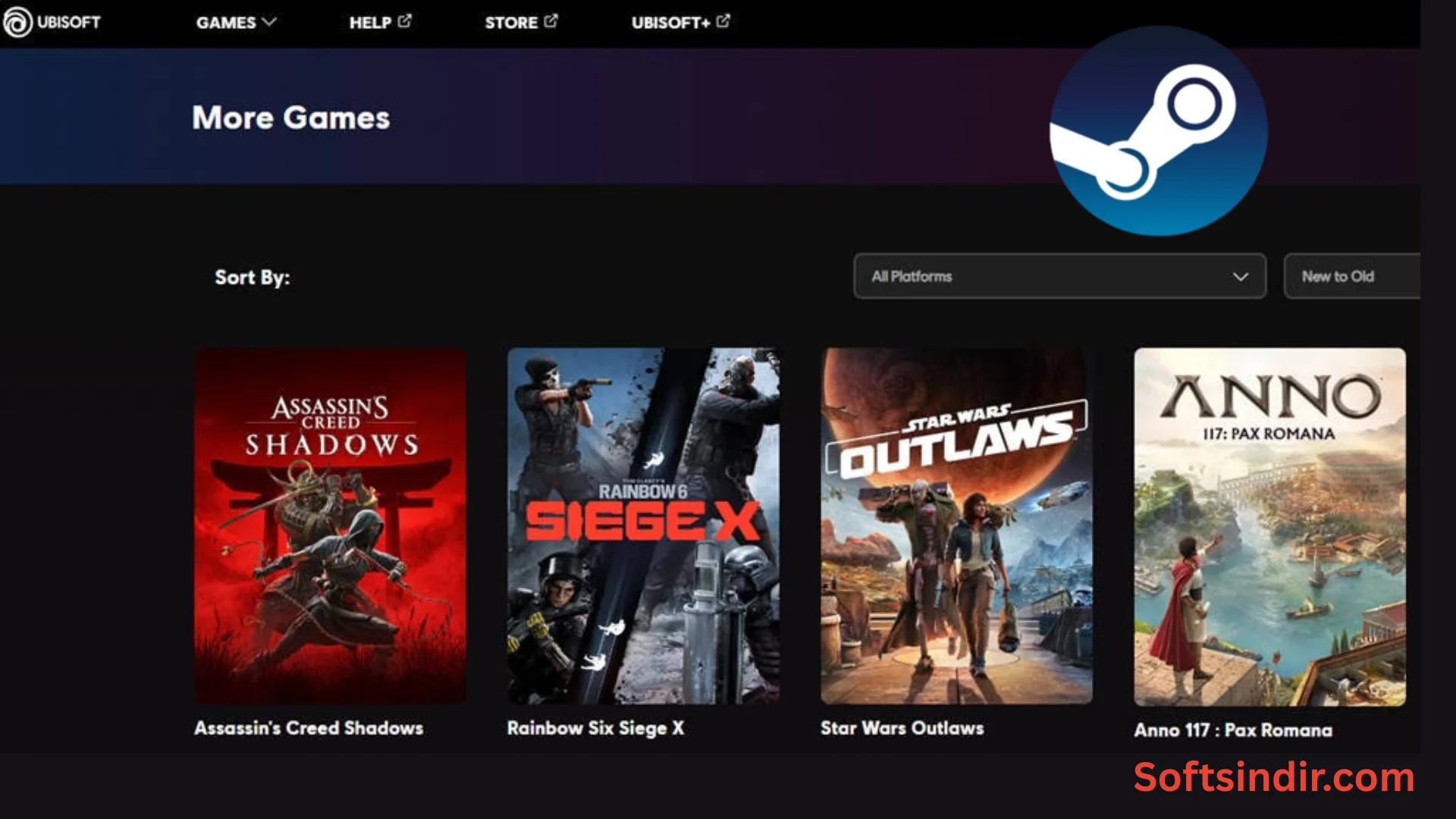
Task: Open Assassin's Creed Shadows cover art
Action: pyautogui.click(x=331, y=526)
